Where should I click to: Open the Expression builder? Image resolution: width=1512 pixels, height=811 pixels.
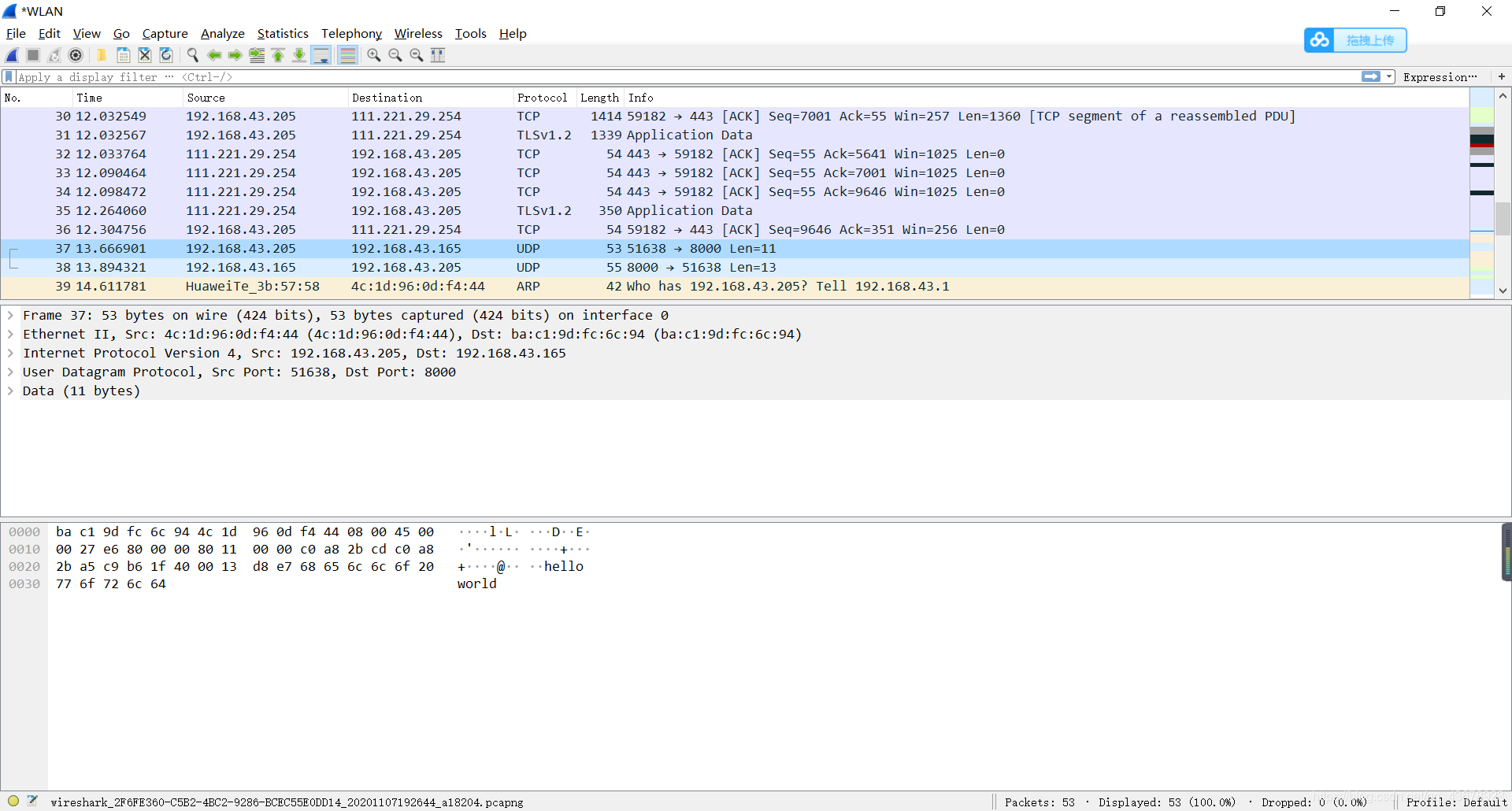pyautogui.click(x=1440, y=77)
